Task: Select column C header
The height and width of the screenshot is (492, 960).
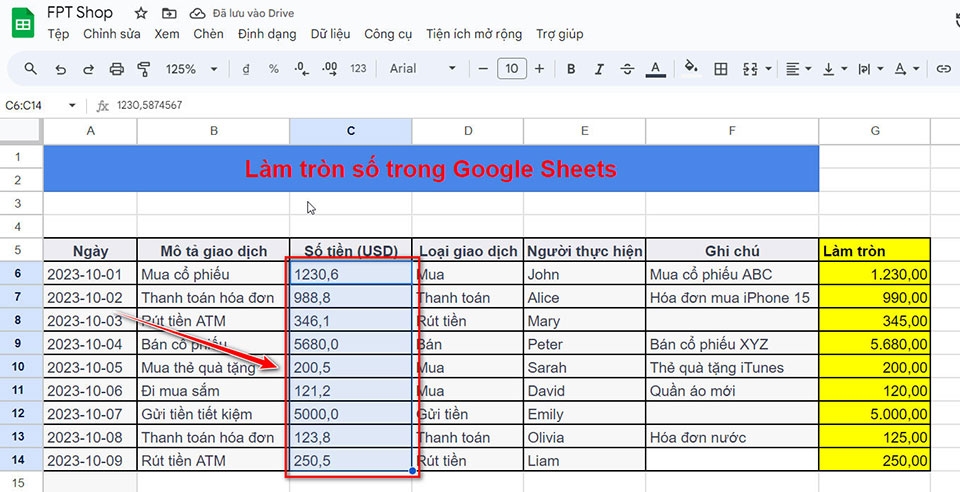Action: (x=351, y=131)
